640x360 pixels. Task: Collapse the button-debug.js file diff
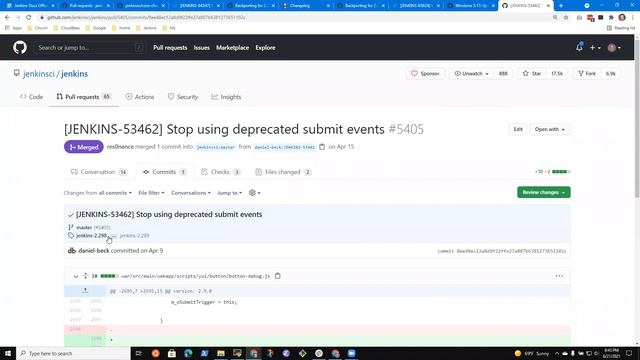click(x=76, y=276)
